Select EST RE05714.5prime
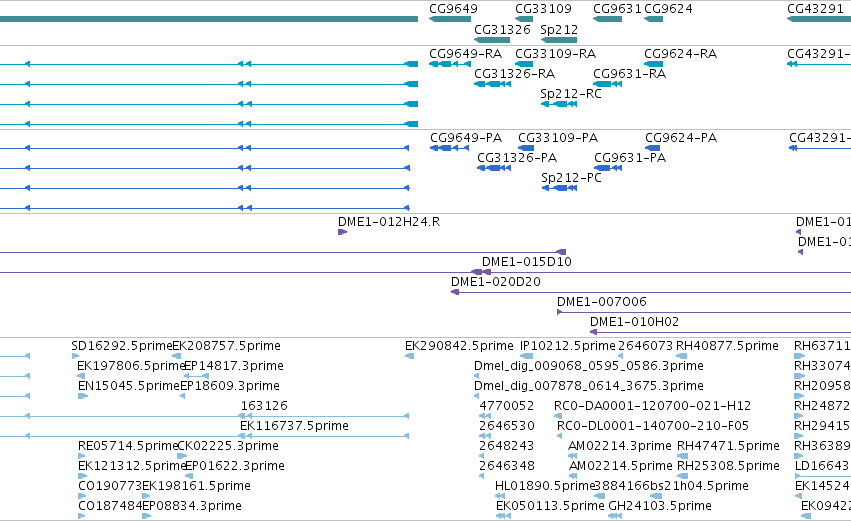 point(128,446)
